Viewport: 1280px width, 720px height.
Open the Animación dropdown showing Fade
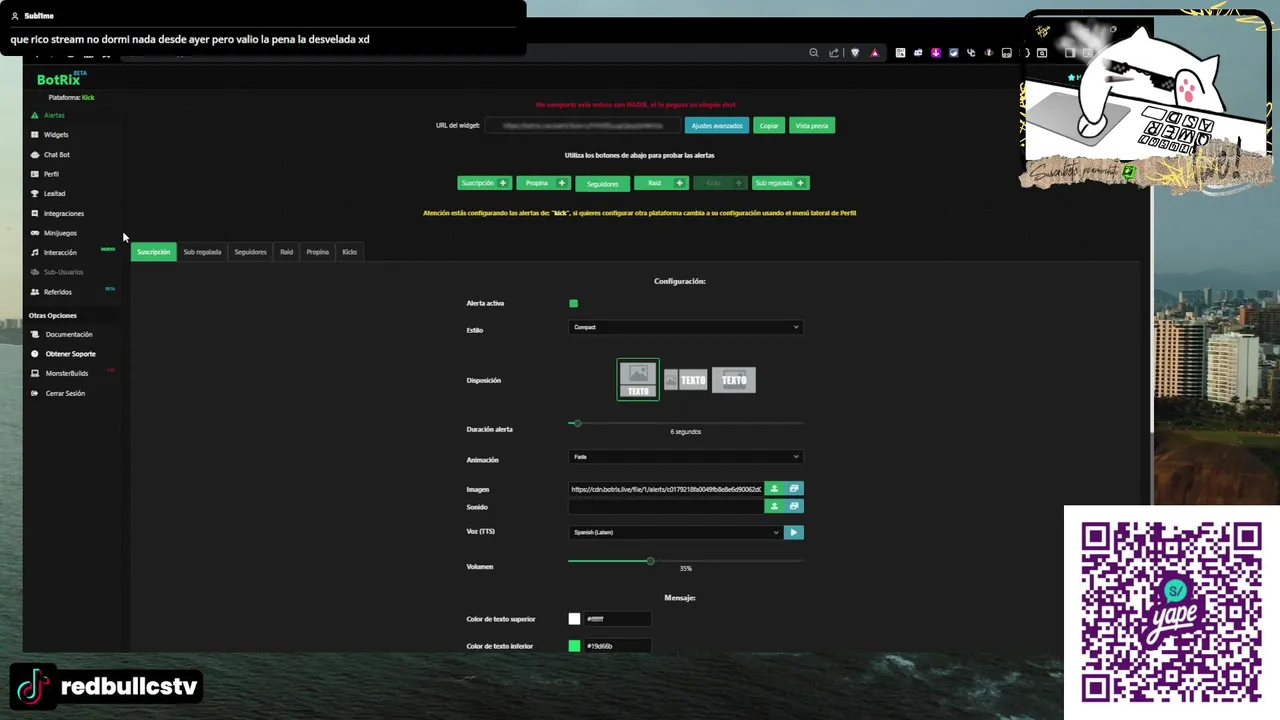pyautogui.click(x=686, y=457)
